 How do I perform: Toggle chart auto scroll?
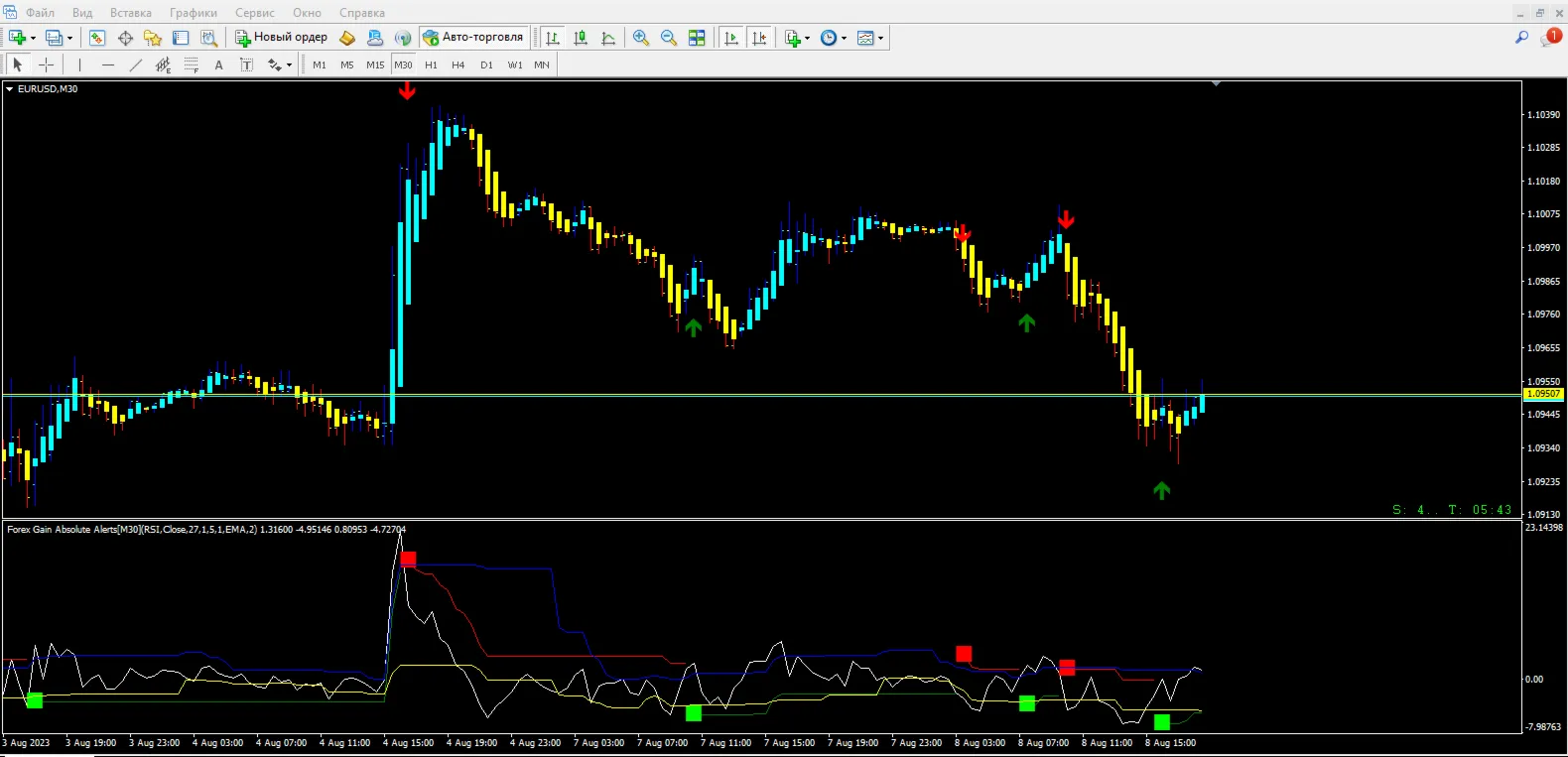731,38
